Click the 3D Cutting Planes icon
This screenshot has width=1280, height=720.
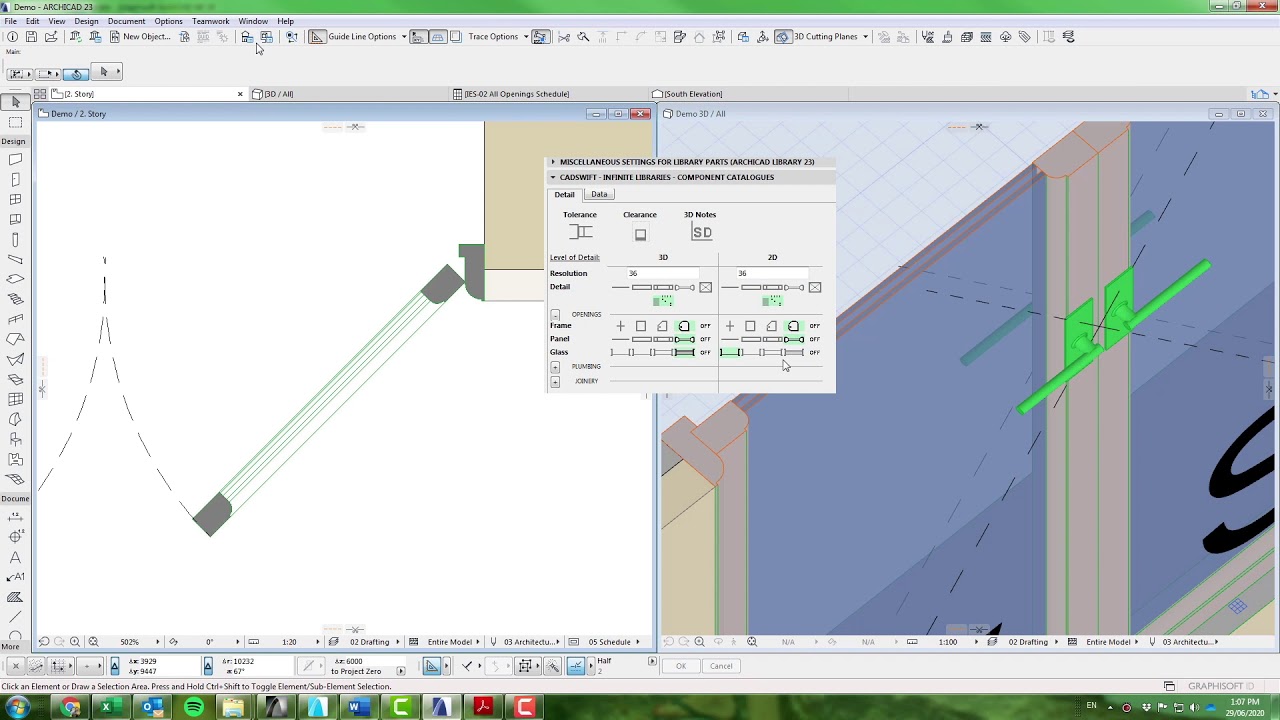point(783,37)
